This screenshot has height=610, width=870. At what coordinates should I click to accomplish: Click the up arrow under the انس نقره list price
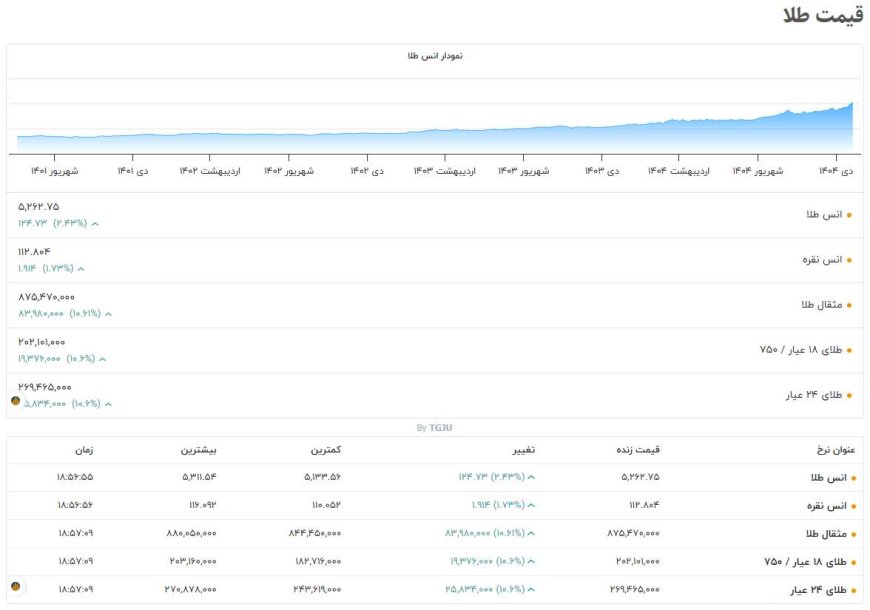[x=81, y=268]
